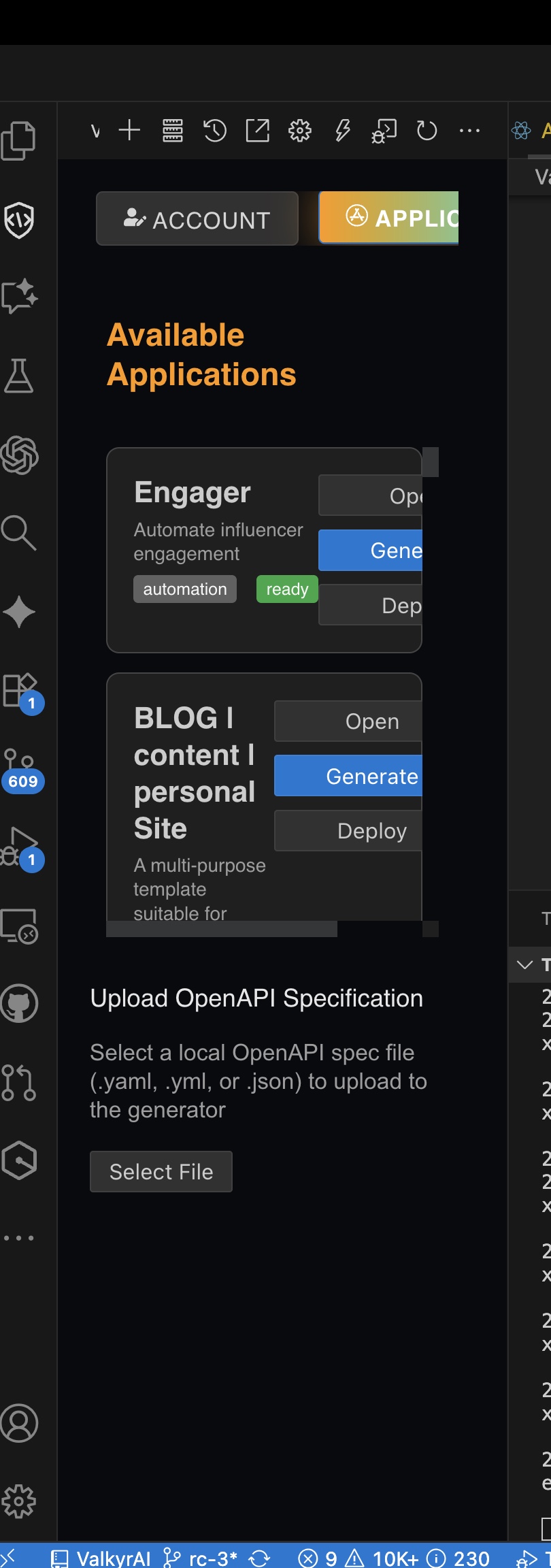Open Source Control with 609 changes
The width and height of the screenshot is (551, 1568).
22,770
